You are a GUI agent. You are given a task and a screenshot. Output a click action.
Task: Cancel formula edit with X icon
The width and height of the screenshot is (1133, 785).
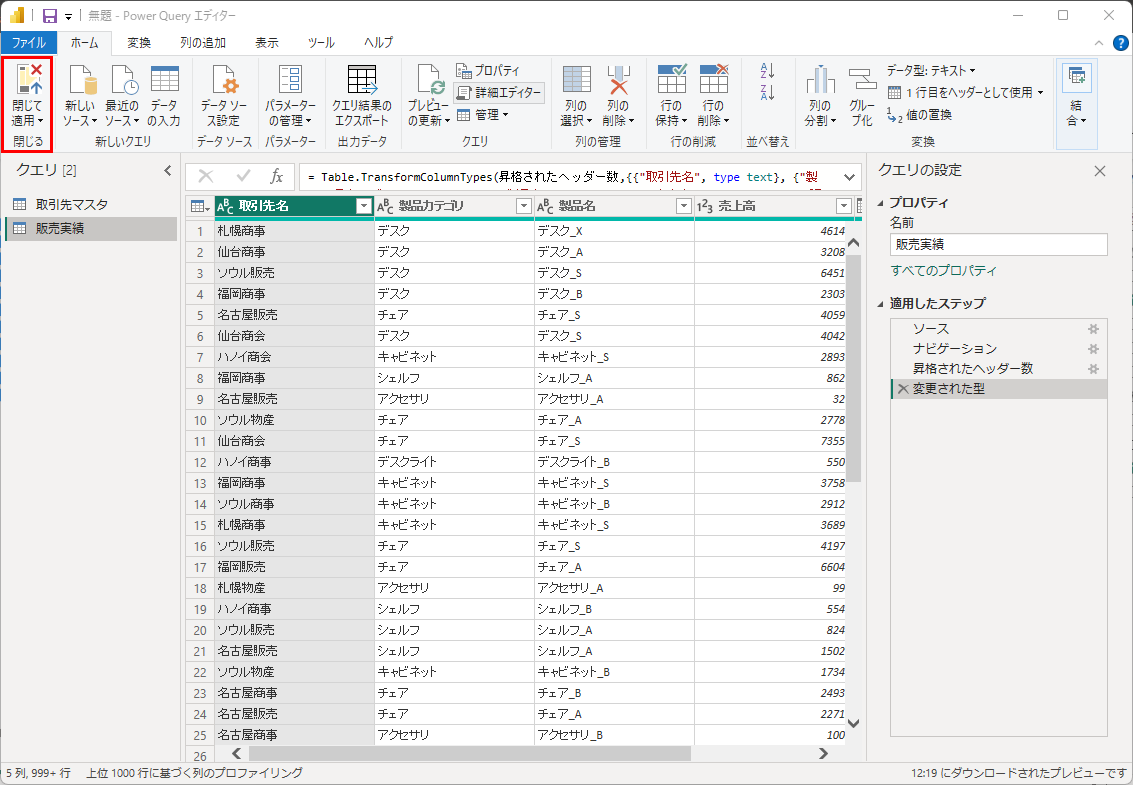[x=206, y=176]
